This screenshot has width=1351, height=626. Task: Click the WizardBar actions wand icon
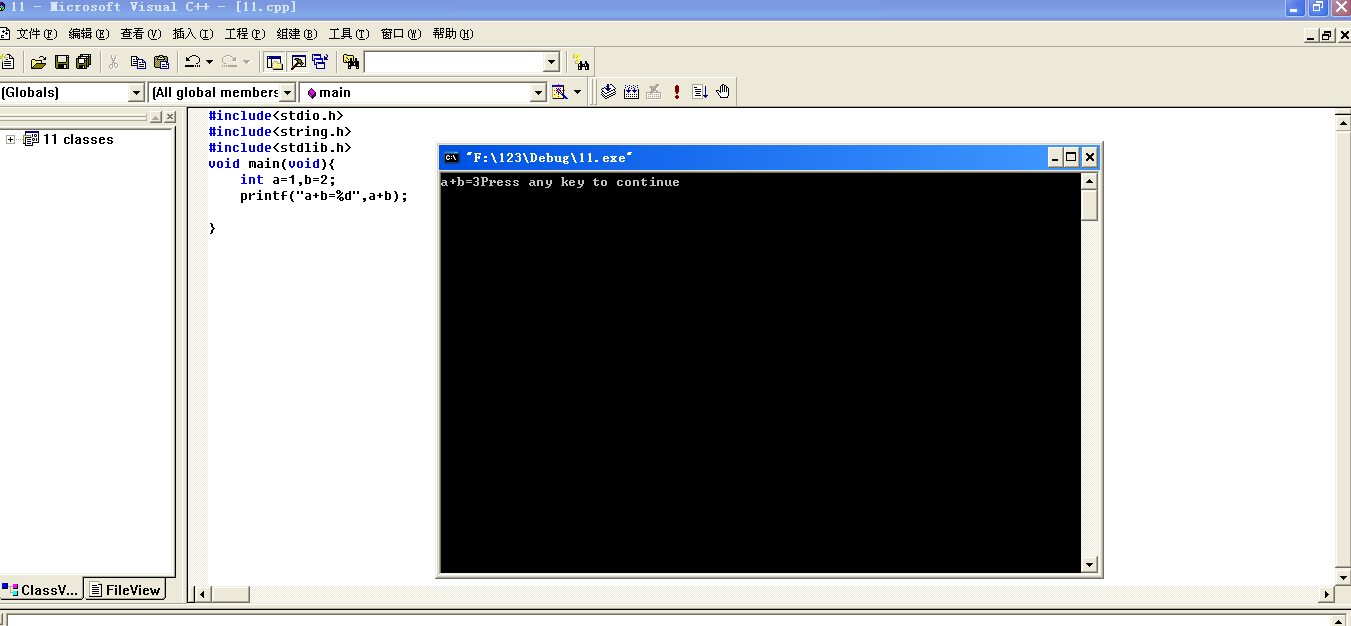[560, 92]
